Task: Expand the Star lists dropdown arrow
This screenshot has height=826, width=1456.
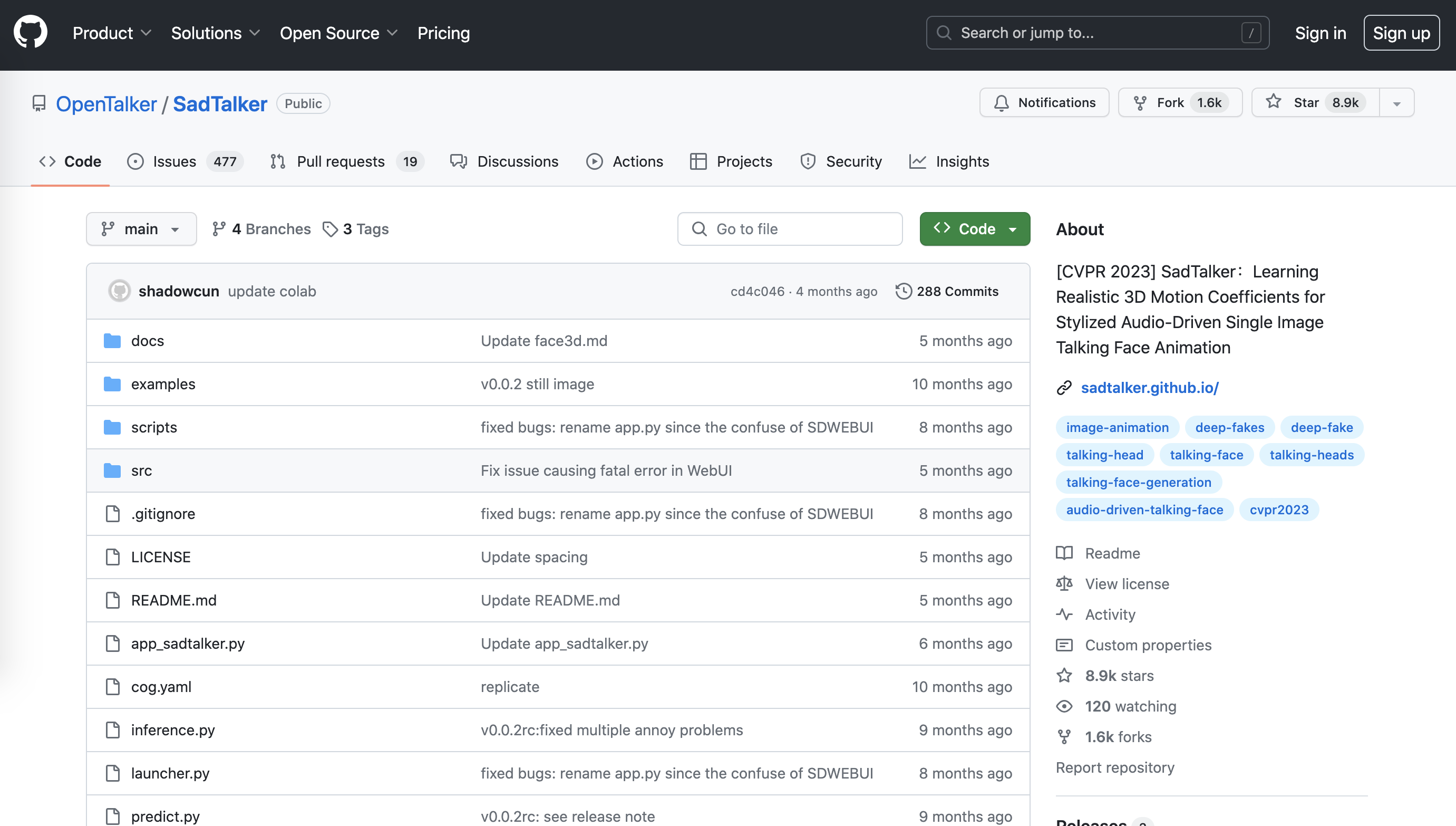Action: [1396, 103]
